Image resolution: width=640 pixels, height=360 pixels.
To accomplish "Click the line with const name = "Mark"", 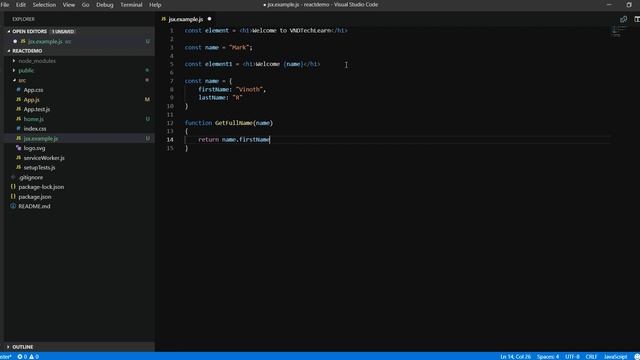I will point(219,47).
